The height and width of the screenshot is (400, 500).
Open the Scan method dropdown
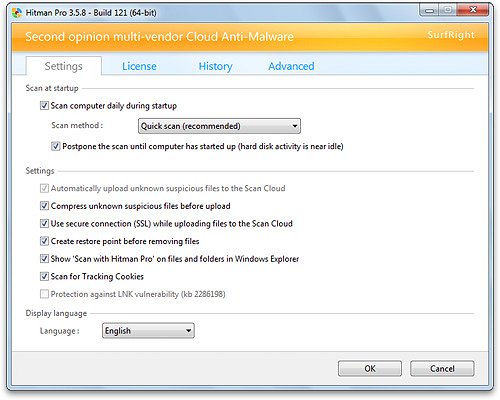tap(219, 126)
